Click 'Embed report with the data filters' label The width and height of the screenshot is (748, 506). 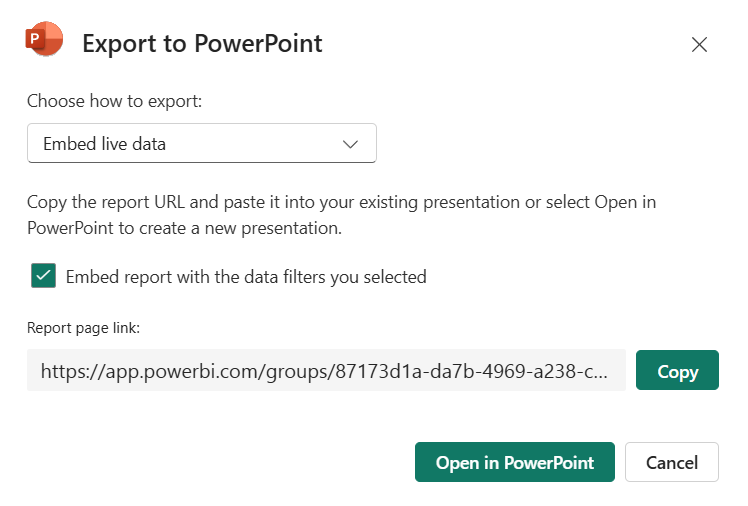[x=246, y=277]
